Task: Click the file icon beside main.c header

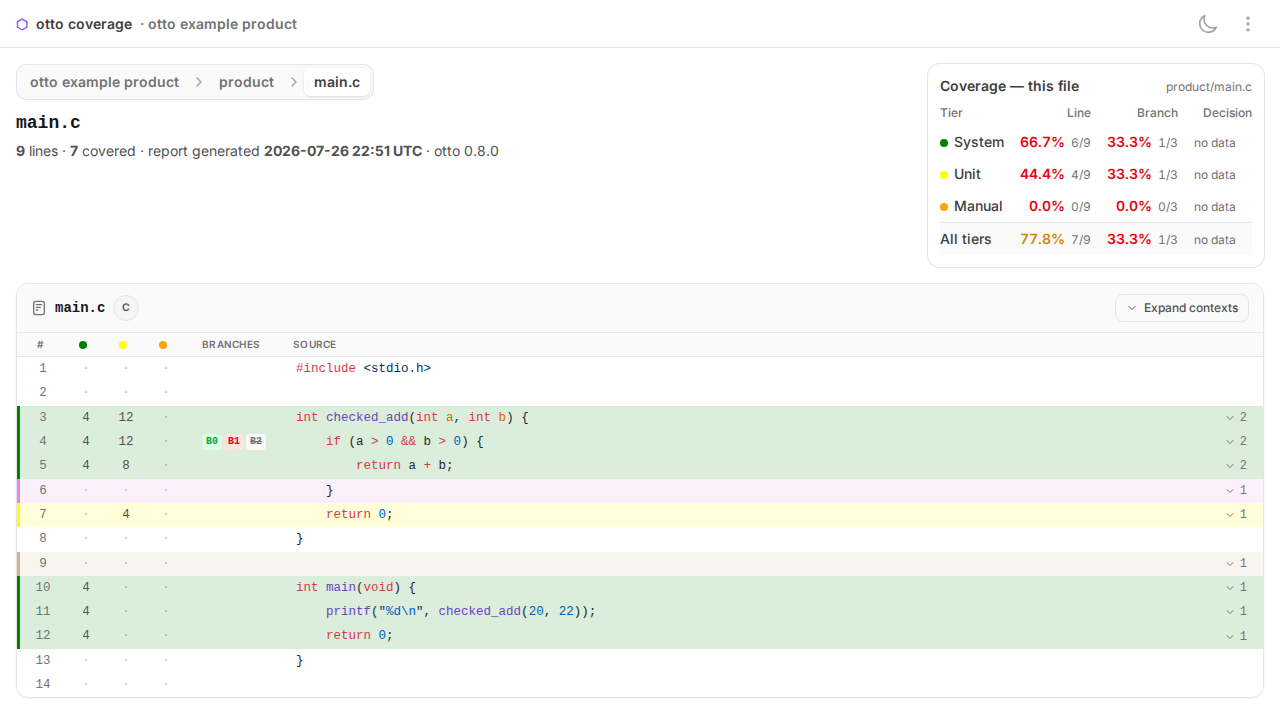Action: pyautogui.click(x=39, y=308)
